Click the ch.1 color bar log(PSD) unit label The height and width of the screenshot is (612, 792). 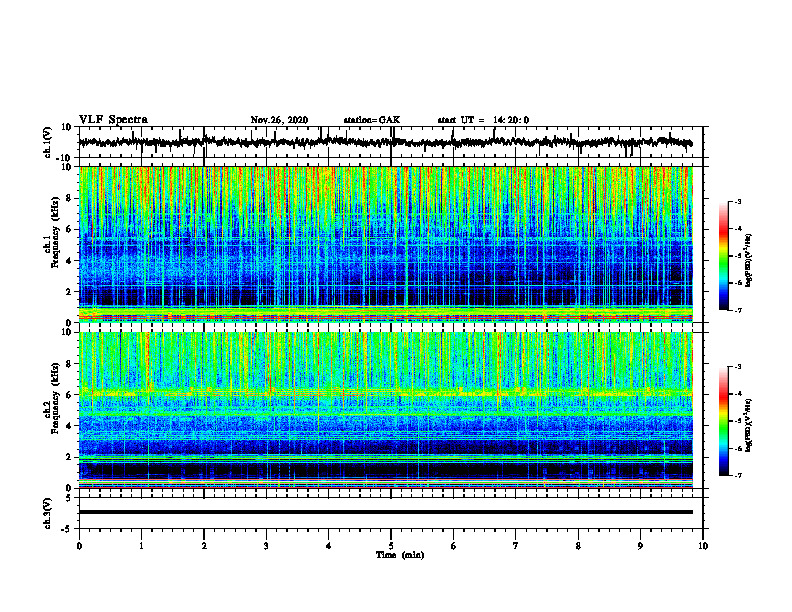click(749, 261)
